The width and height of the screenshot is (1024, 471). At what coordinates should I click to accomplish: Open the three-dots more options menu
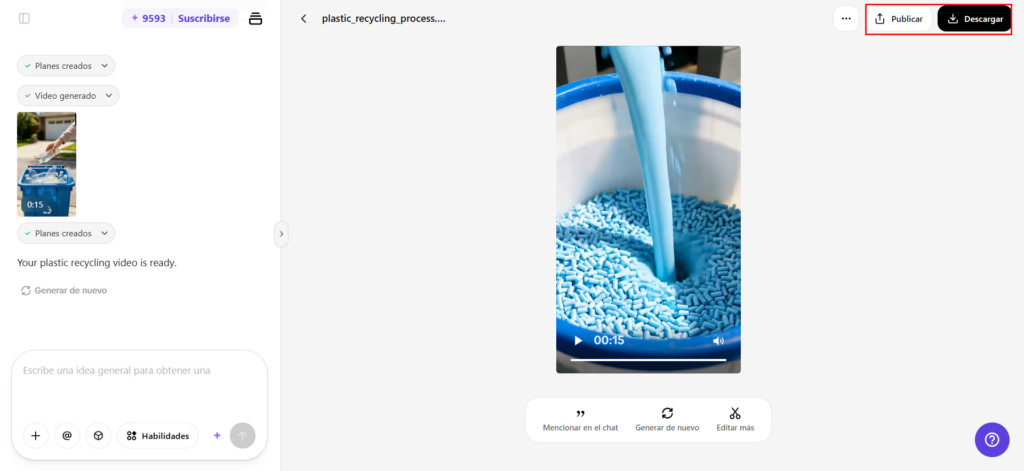click(x=846, y=19)
